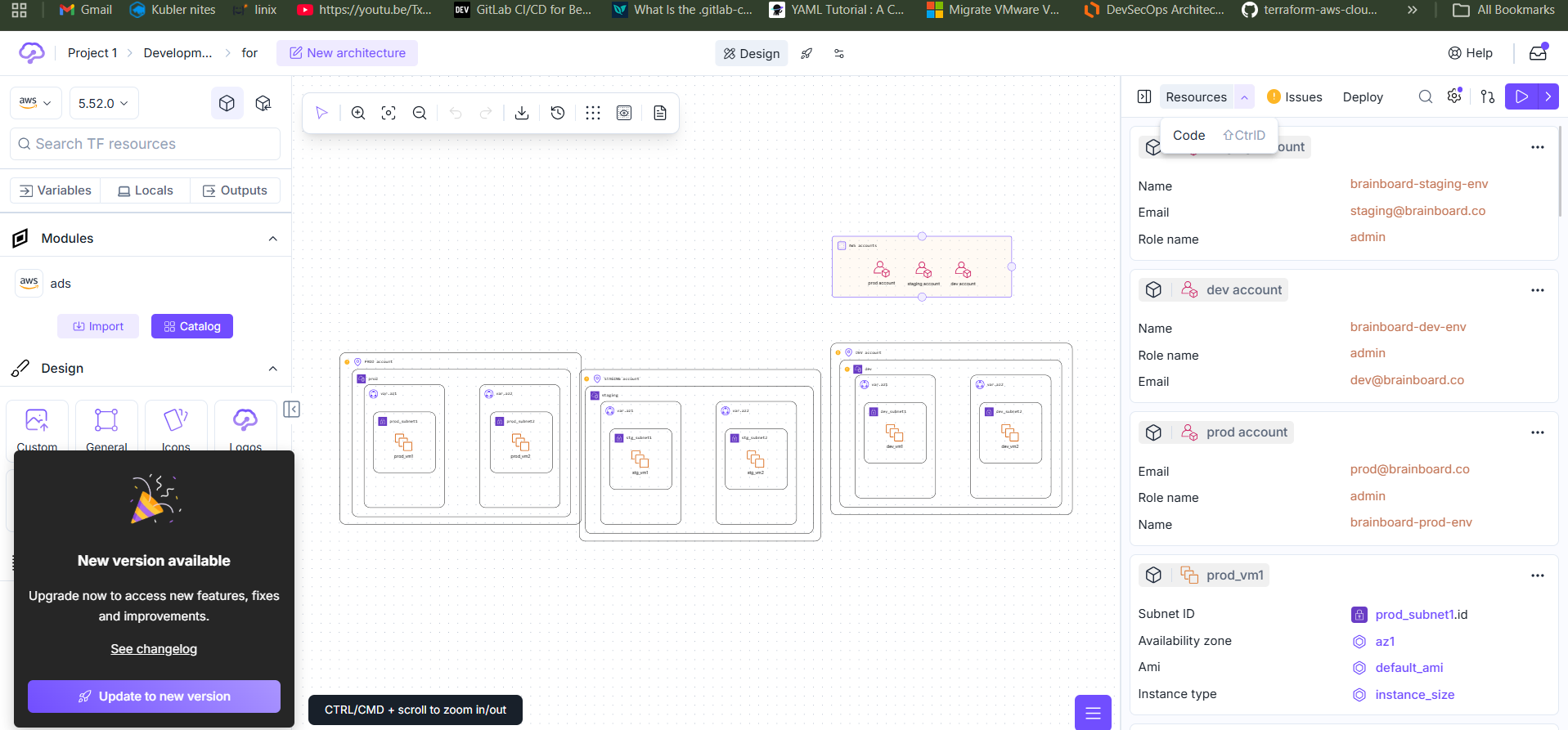This screenshot has height=730, width=1568.
Task: Select the pointer tool in canvas toolbar
Action: tap(321, 113)
